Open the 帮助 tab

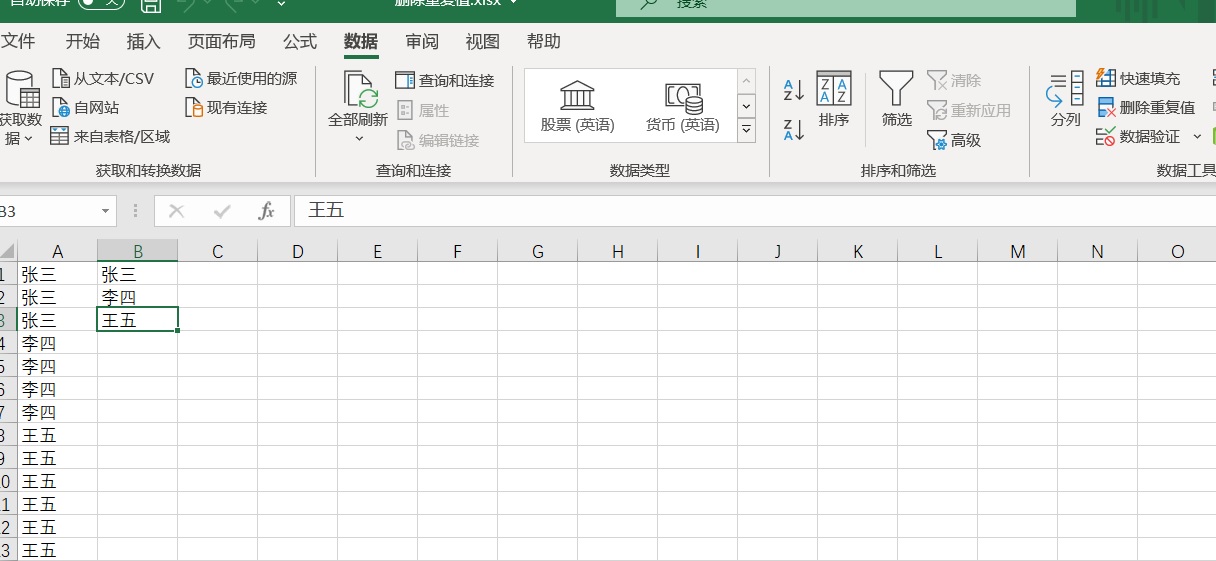(x=544, y=41)
